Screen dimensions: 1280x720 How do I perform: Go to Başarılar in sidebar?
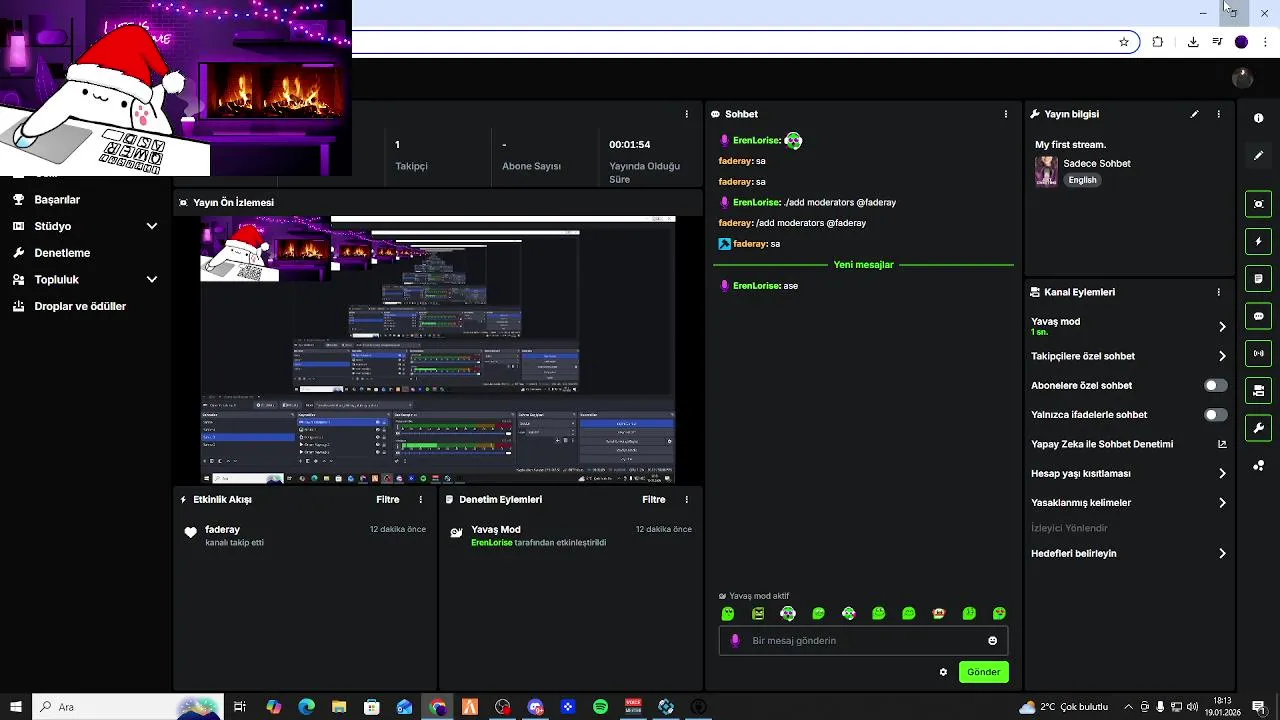[57, 200]
